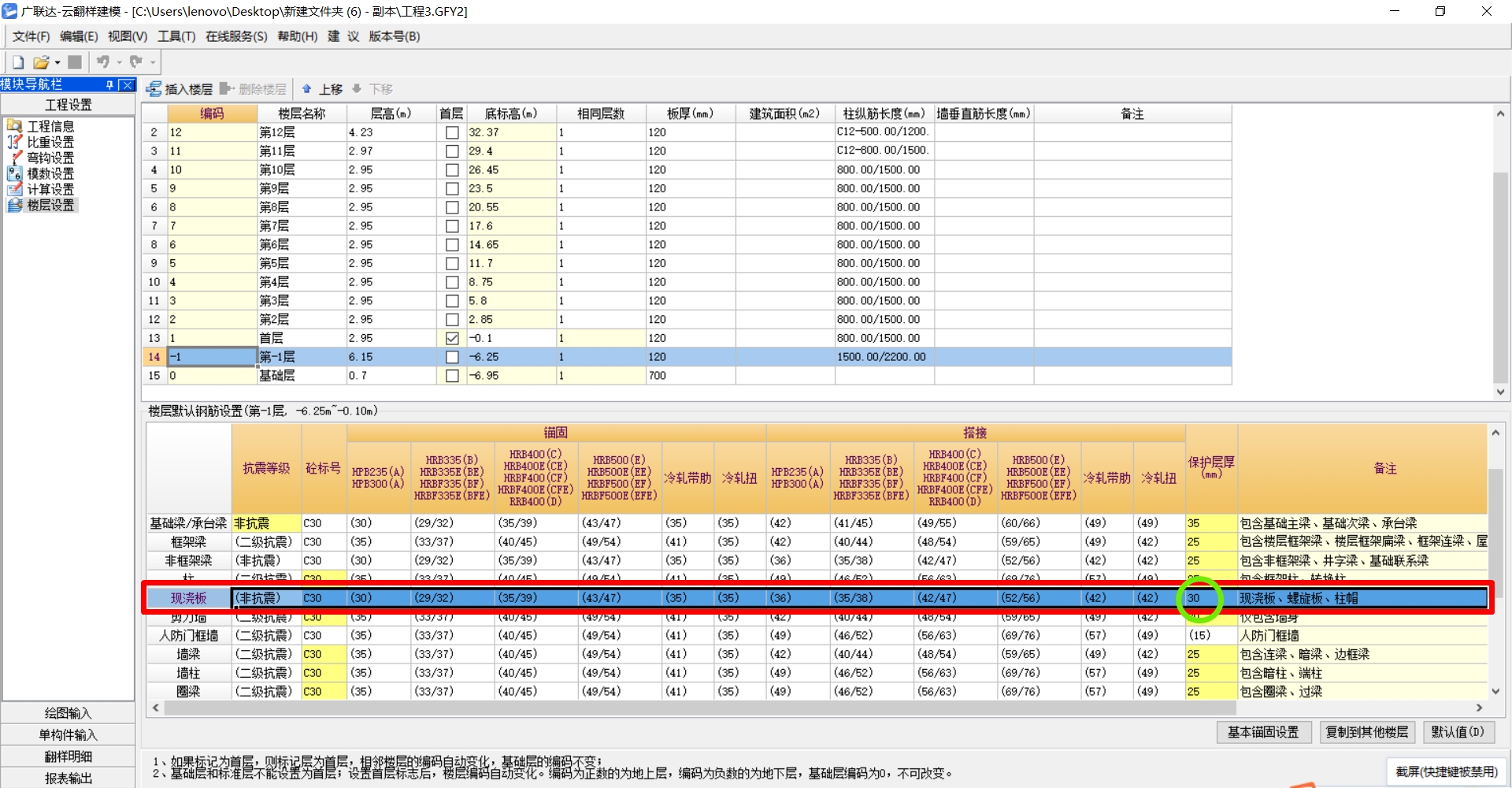Click the Save icon in toolbar
The width and height of the screenshot is (1512, 788).
coord(75,62)
